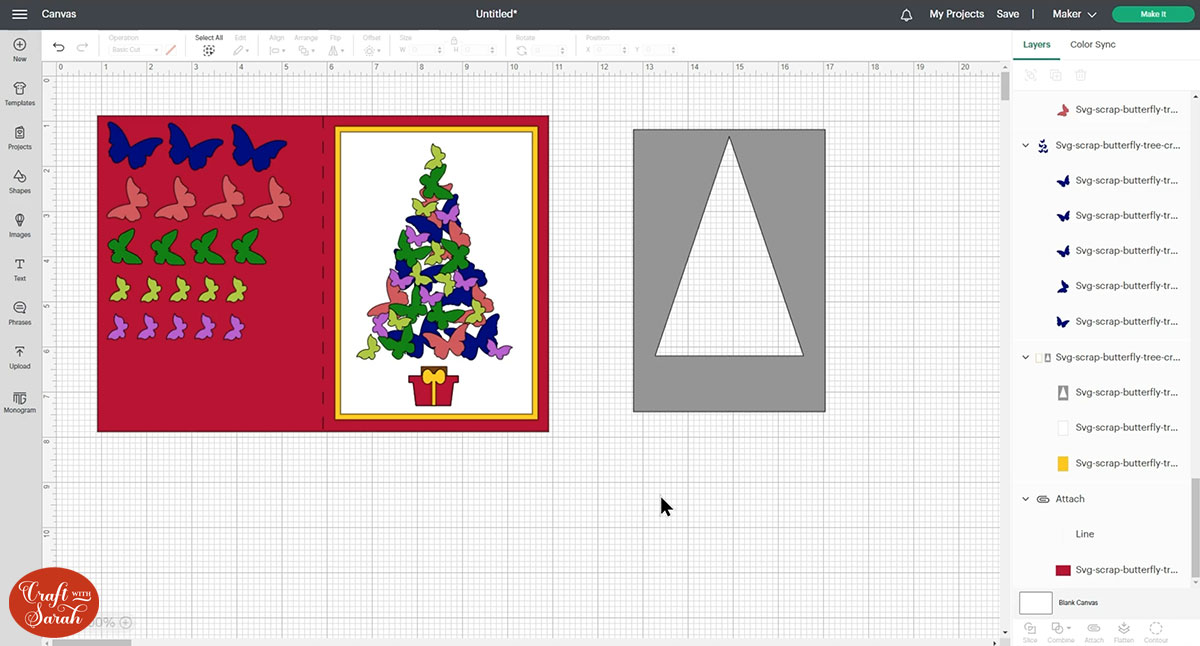Open the Shapes tool

20,182
